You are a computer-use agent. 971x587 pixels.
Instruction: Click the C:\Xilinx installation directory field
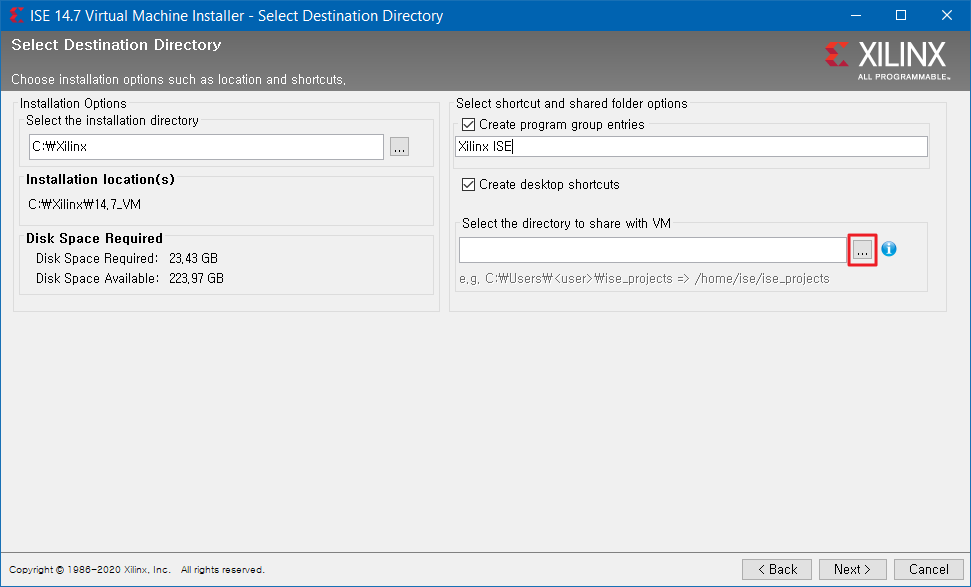click(x=206, y=147)
